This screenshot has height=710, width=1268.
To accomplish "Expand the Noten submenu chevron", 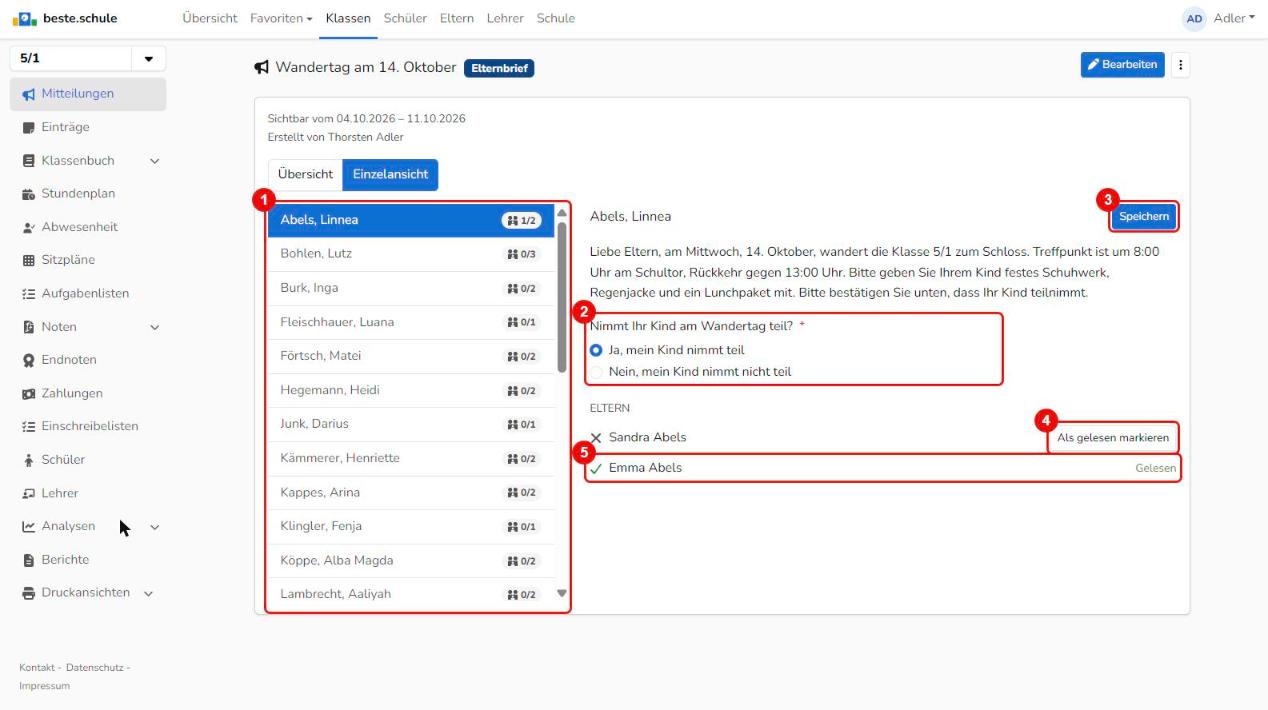I will pyautogui.click(x=154, y=327).
